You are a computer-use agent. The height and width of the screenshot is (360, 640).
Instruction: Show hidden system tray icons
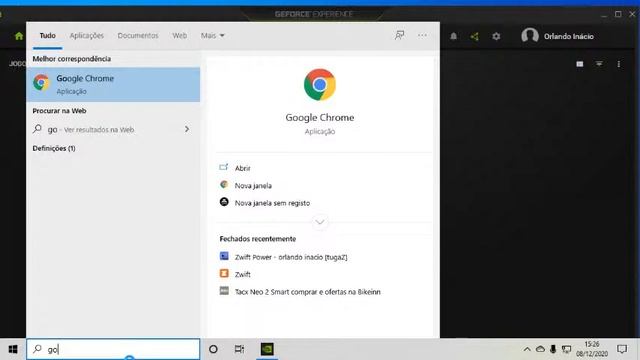coord(527,349)
